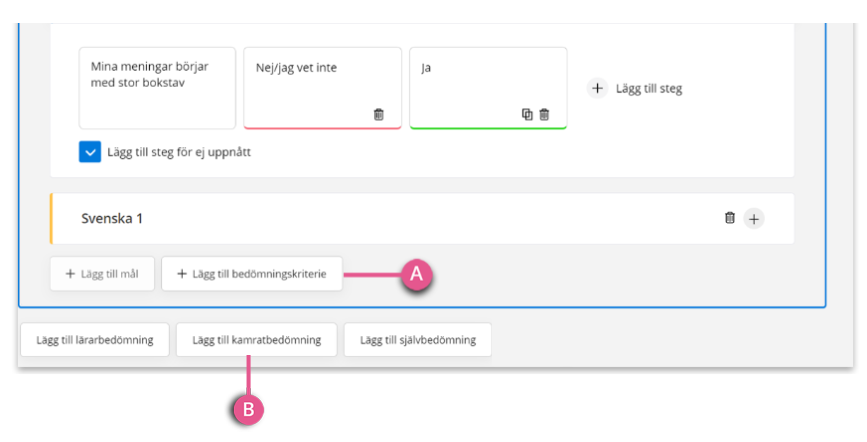Click the plus icon for Lägg till steg
This screenshot has width=867, height=442.
[597, 88]
